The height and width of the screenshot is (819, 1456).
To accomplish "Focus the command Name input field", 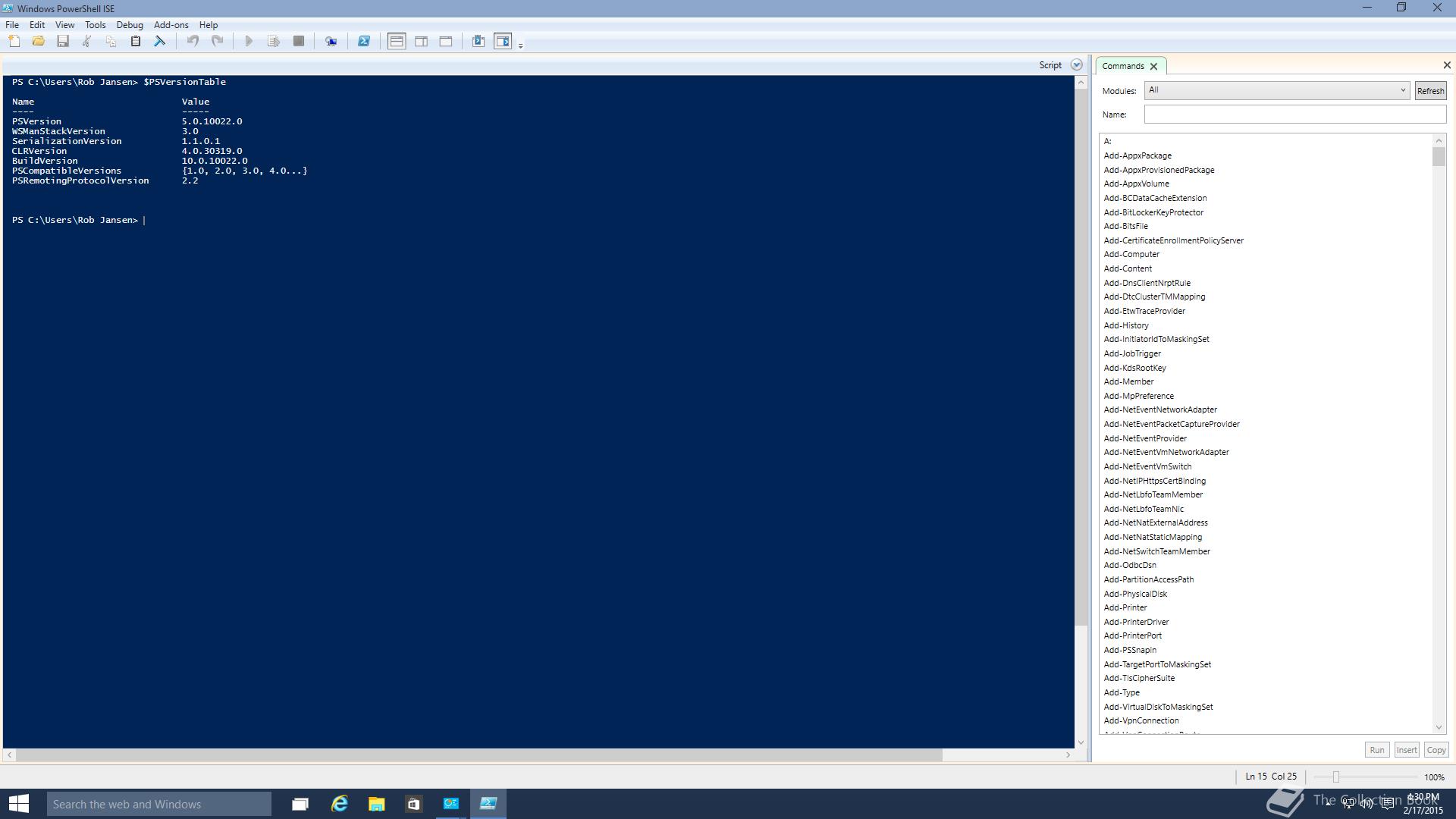I will pos(1295,115).
